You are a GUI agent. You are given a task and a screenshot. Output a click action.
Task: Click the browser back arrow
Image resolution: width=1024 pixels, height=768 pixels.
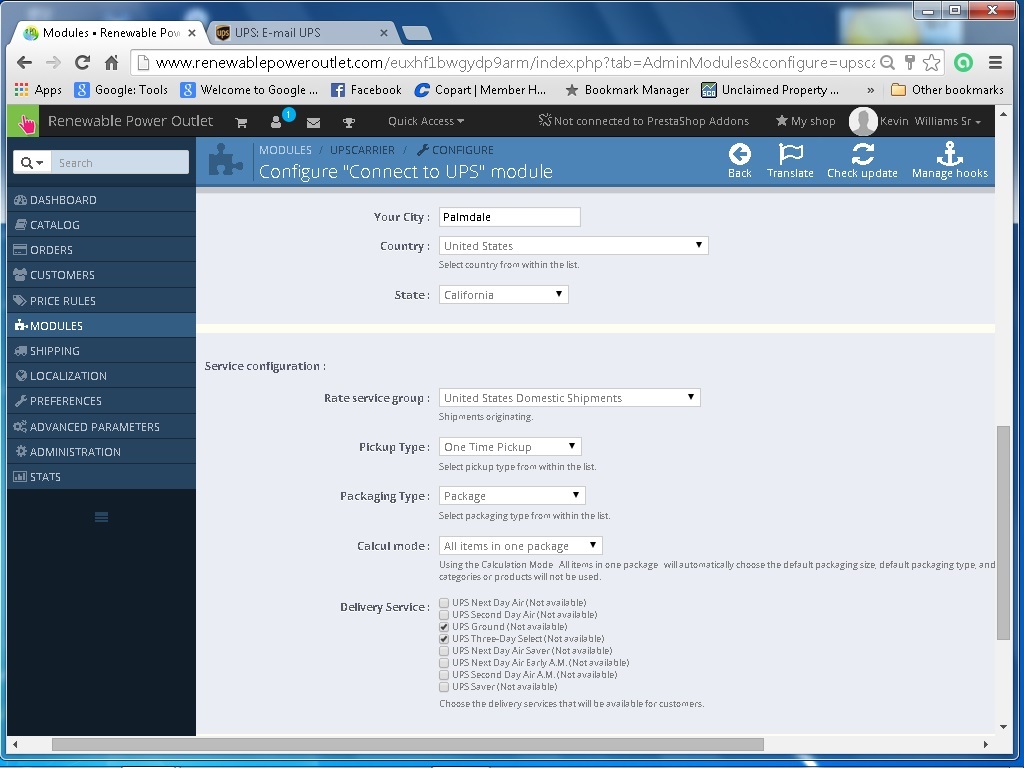pos(24,63)
